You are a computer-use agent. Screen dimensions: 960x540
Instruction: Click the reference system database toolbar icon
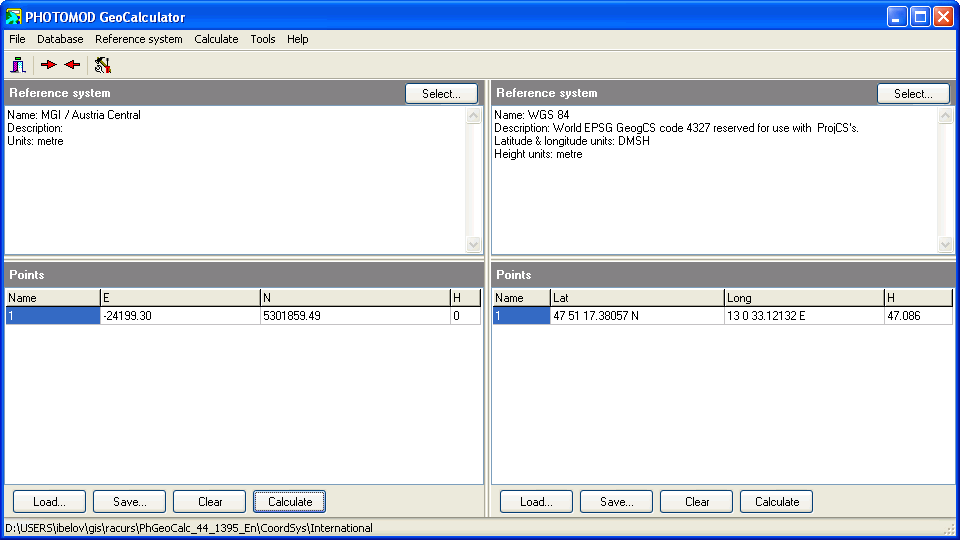[18, 65]
